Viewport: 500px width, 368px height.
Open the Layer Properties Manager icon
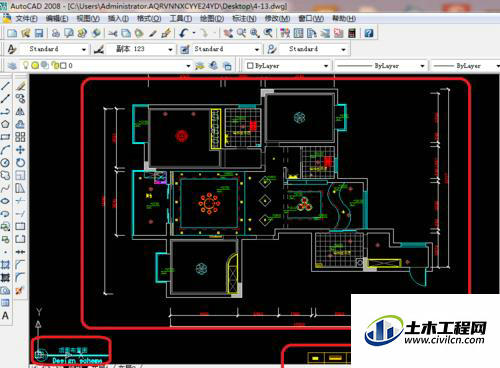[12, 66]
